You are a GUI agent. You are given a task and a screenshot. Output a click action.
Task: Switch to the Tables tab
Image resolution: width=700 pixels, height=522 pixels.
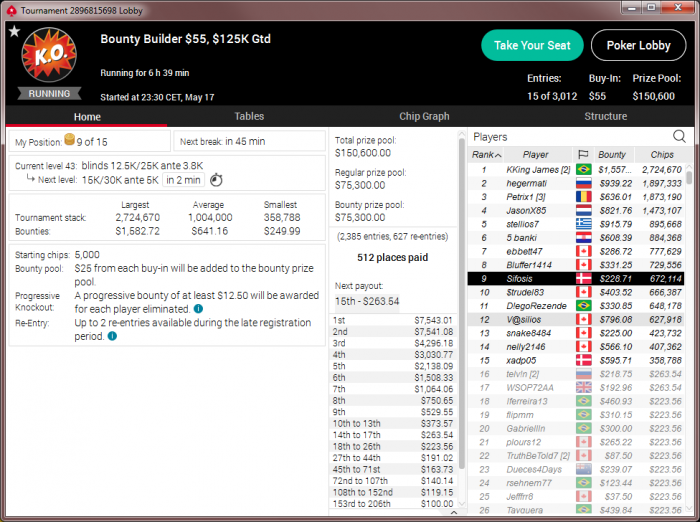click(x=249, y=116)
